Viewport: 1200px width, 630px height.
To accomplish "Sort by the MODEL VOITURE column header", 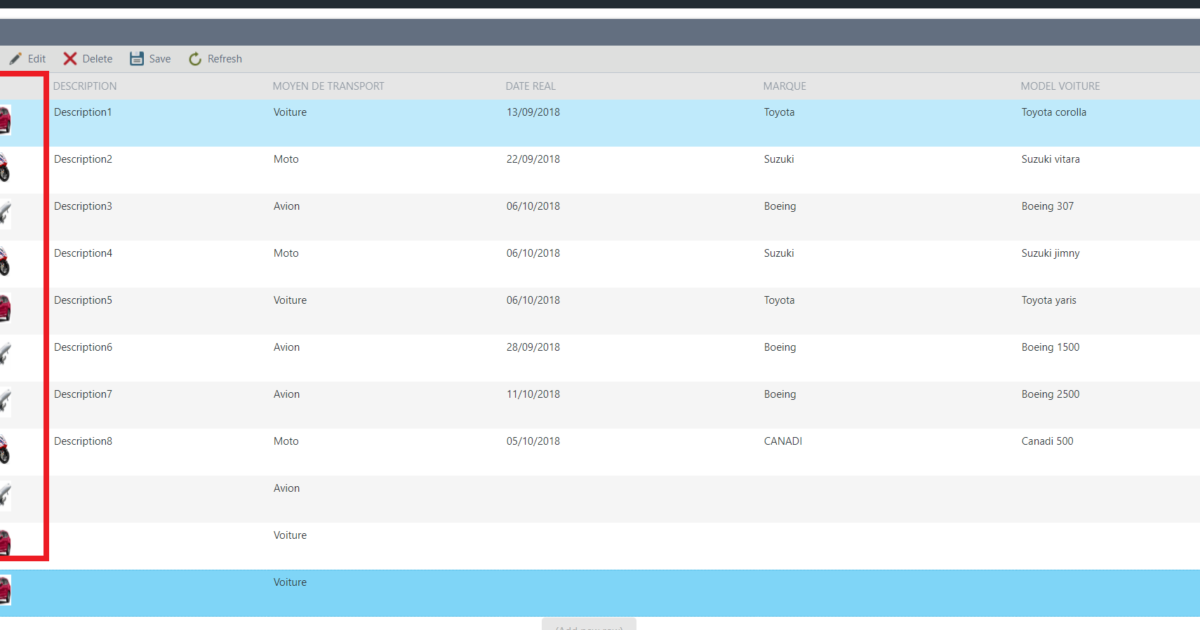I will coord(1060,86).
